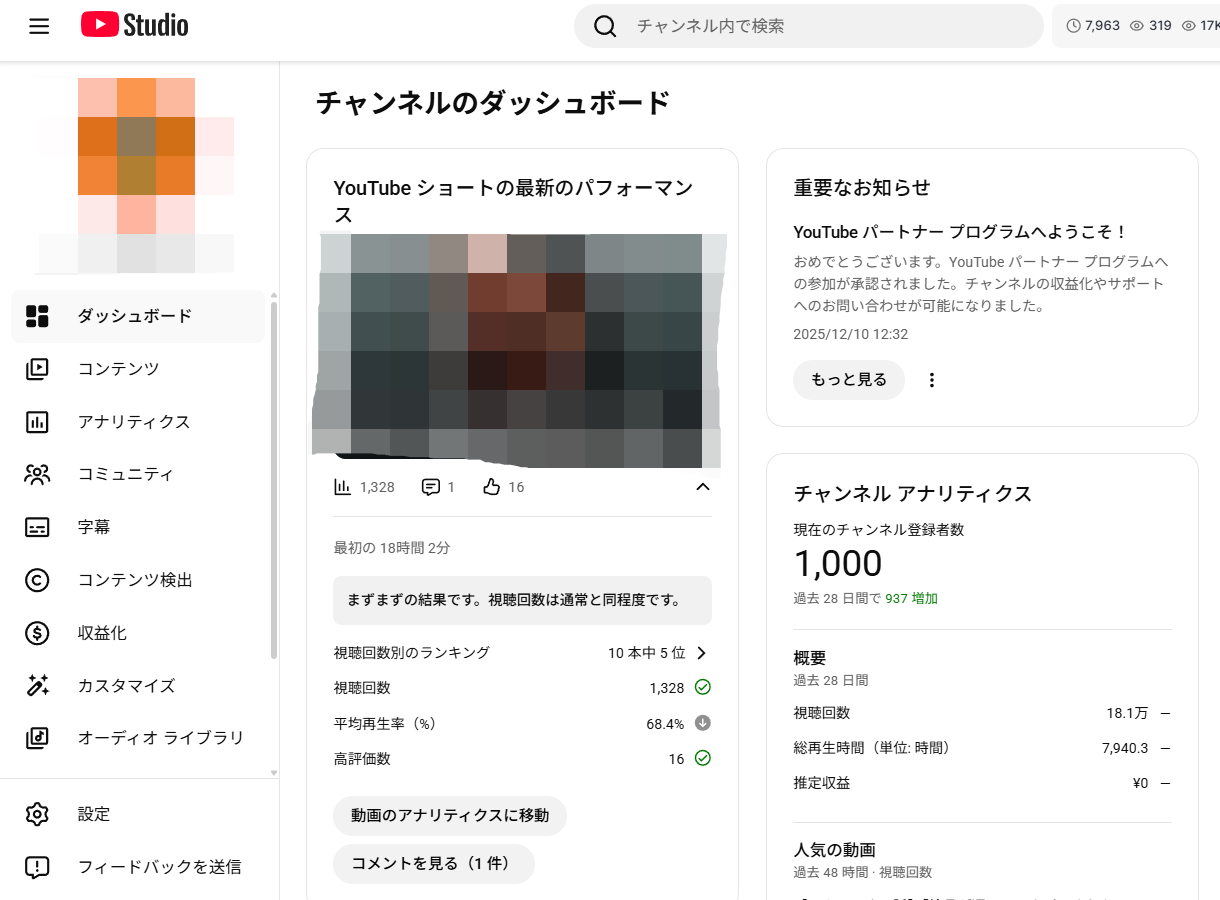Open the 字幕 (Subtitles) sidebar icon
Viewport: 1220px width, 900px height.
click(x=37, y=526)
